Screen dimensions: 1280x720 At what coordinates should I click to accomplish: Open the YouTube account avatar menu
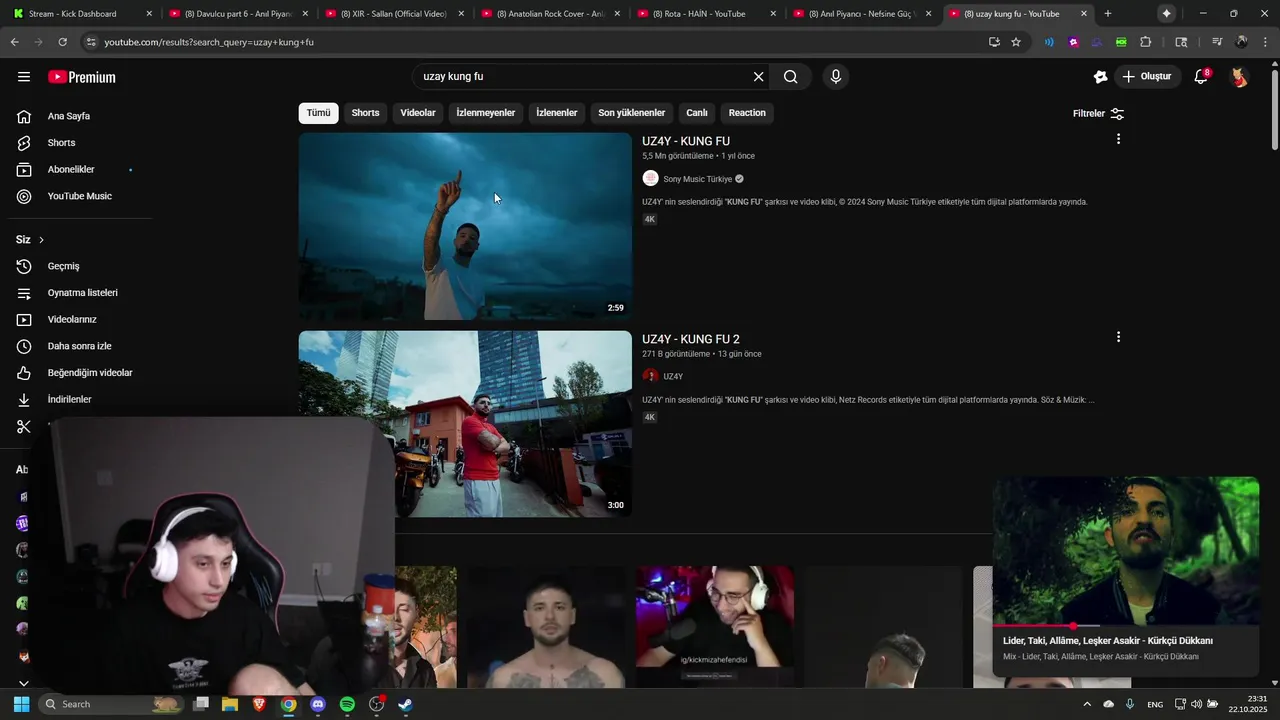click(1239, 77)
